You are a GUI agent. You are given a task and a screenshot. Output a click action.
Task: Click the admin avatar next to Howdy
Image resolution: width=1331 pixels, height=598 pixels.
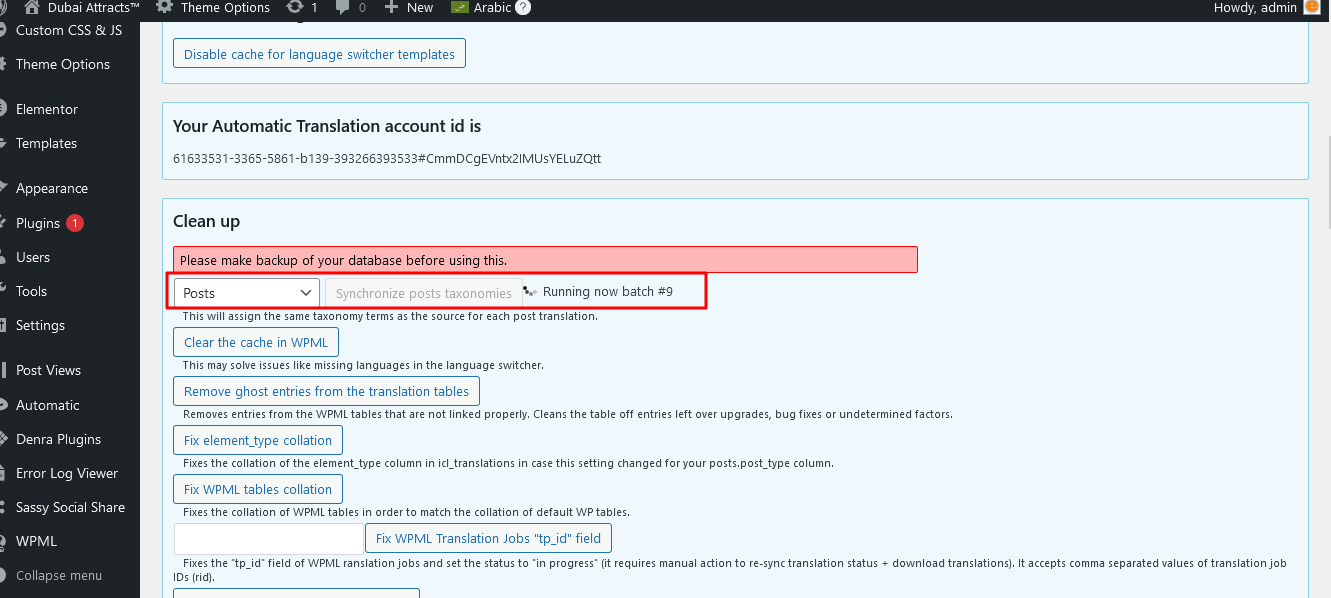[1311, 8]
